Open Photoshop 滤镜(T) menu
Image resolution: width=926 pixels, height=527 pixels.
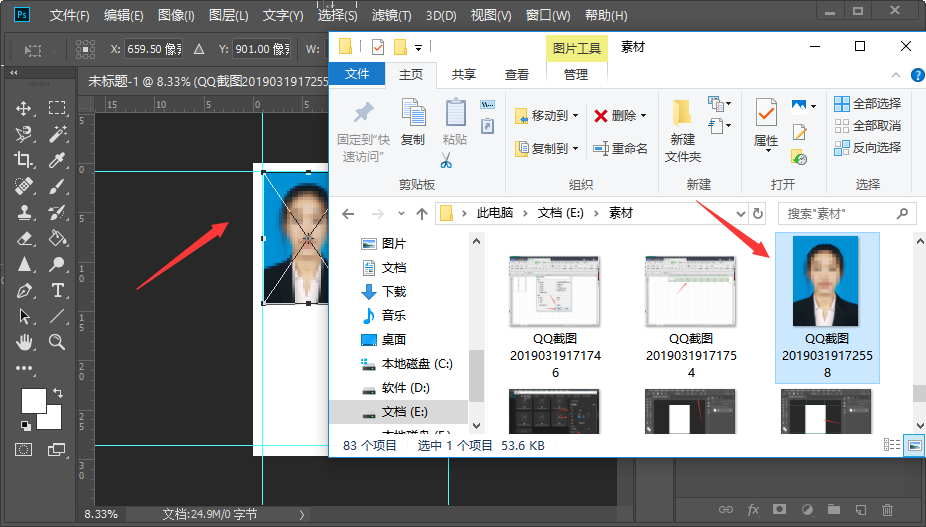click(x=392, y=15)
